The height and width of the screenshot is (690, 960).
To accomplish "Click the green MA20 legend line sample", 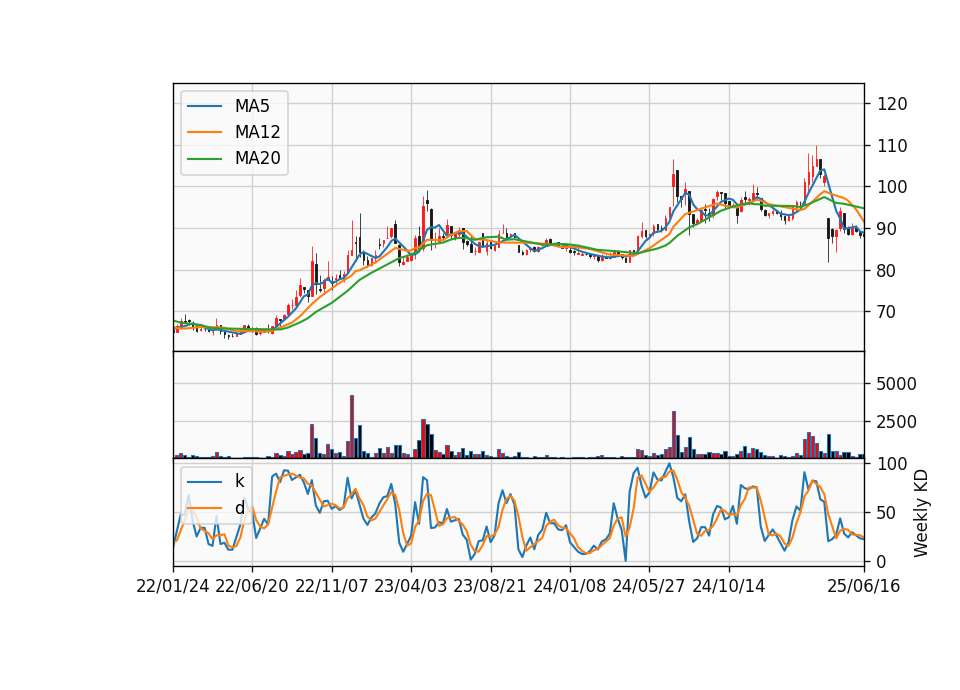I will coord(204,159).
